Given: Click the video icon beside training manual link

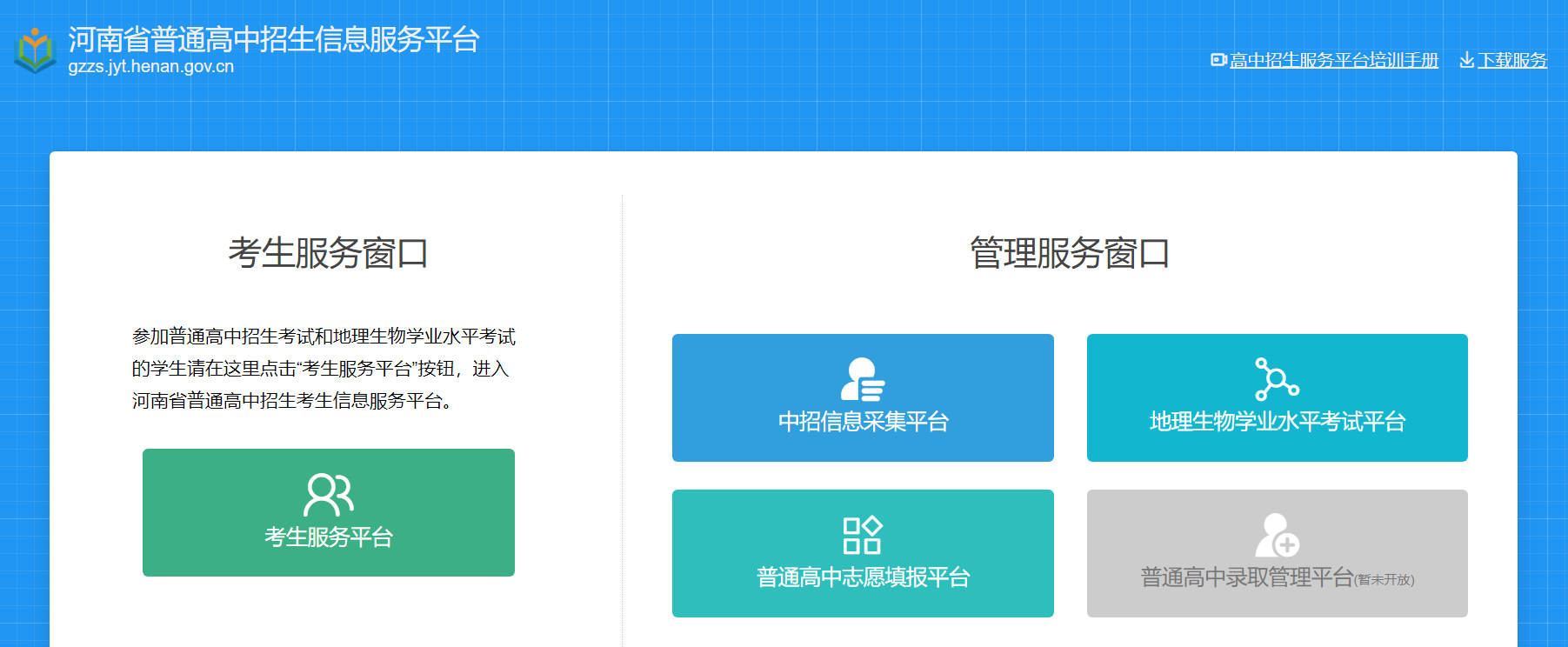Looking at the screenshot, I should (x=1218, y=60).
